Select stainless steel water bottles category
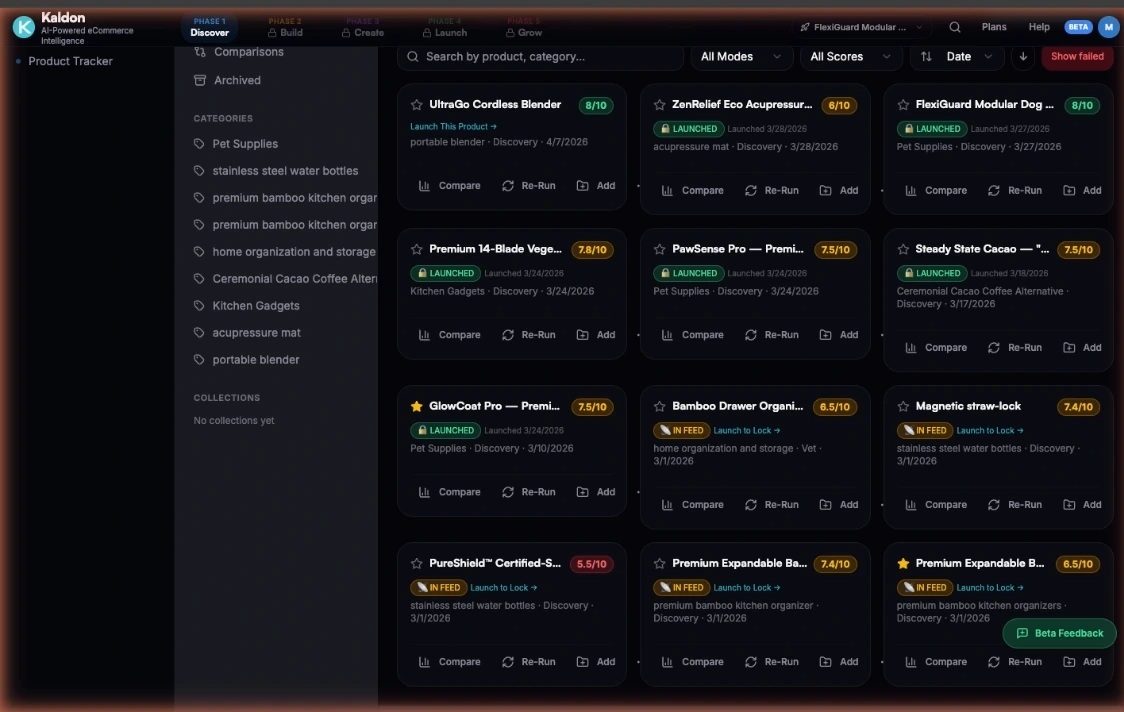This screenshot has height=712, width=1124. click(285, 171)
